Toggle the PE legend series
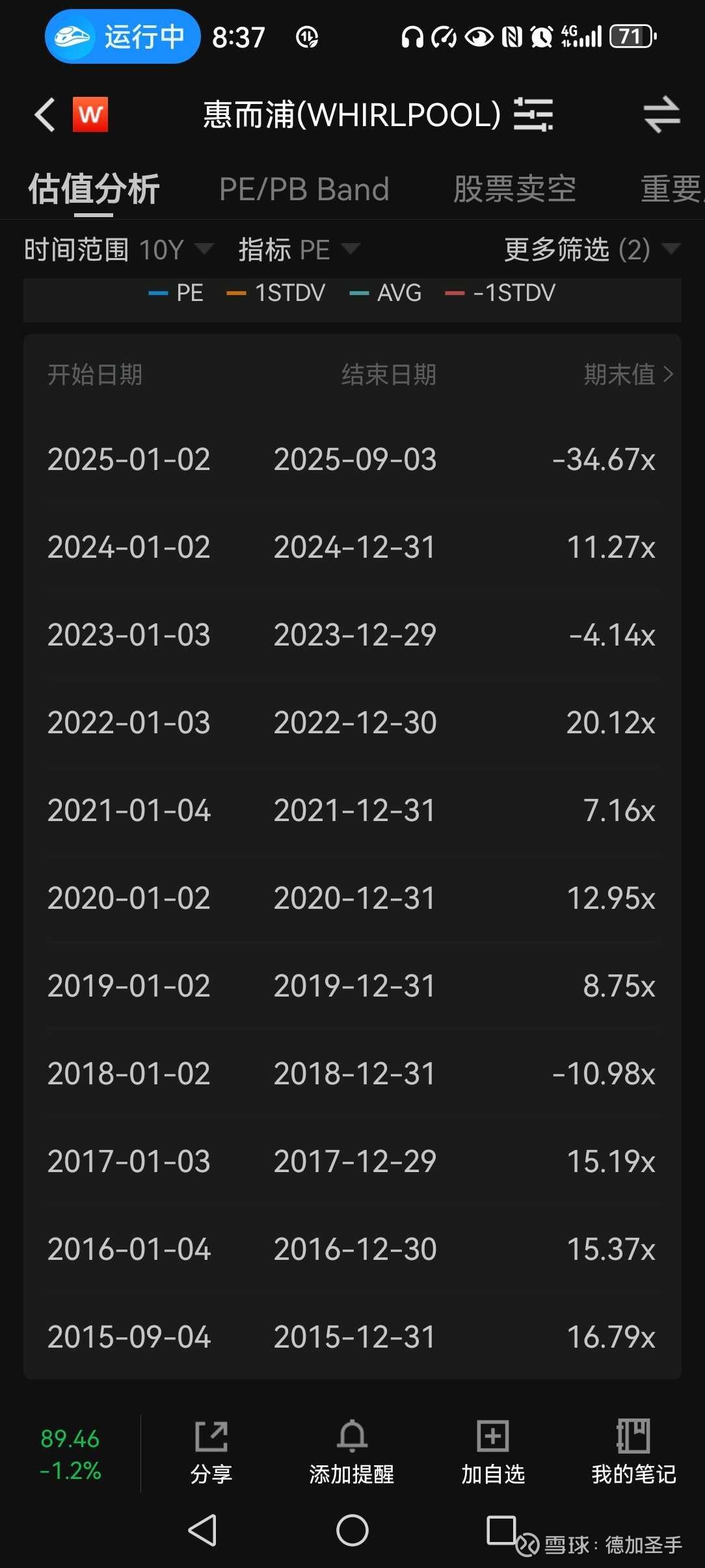Image resolution: width=705 pixels, height=1568 pixels. click(x=176, y=293)
